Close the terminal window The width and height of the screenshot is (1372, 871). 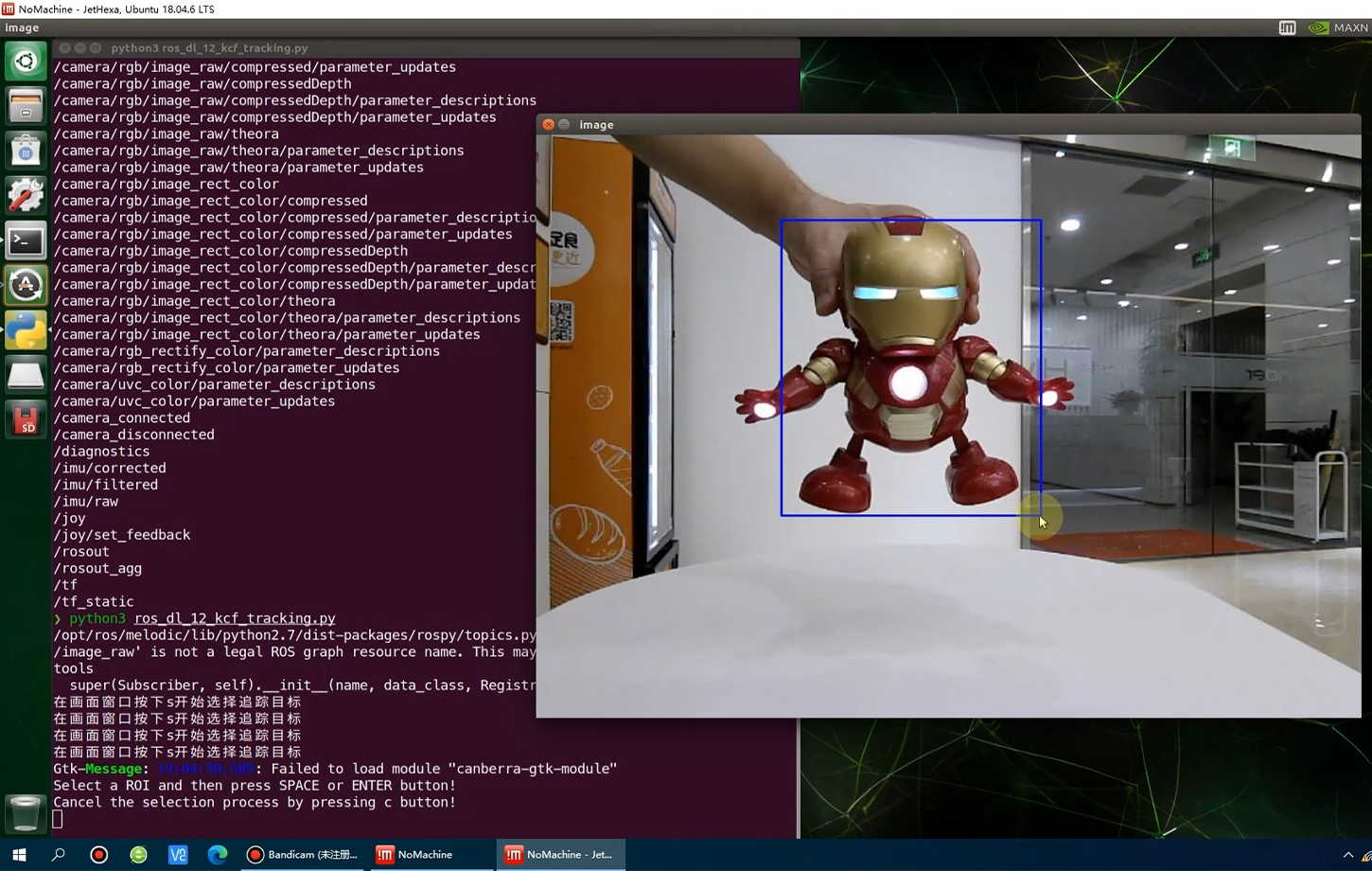point(64,47)
